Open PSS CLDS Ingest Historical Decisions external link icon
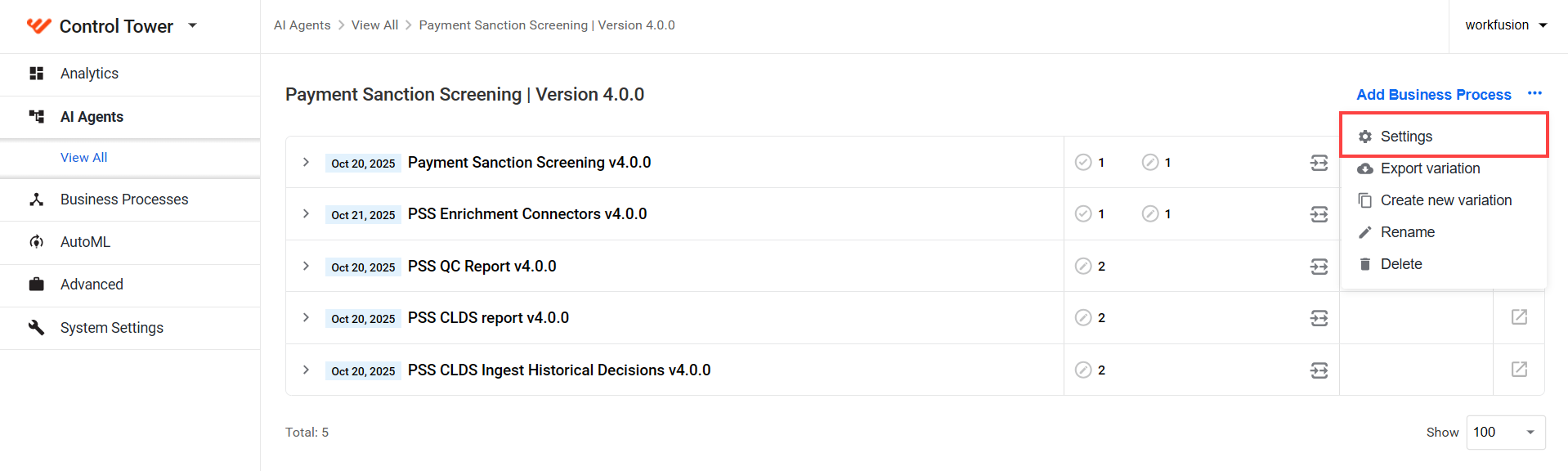The width and height of the screenshot is (1568, 471). pos(1519,370)
